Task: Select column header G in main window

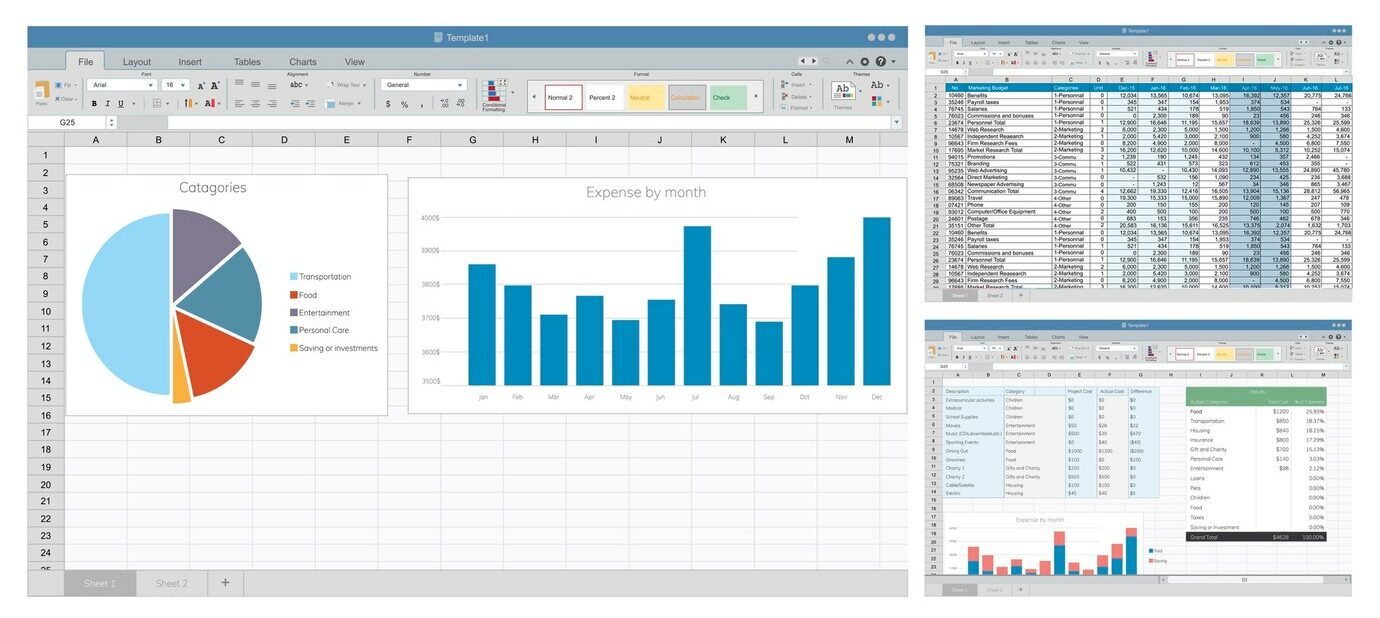Action: click(472, 140)
